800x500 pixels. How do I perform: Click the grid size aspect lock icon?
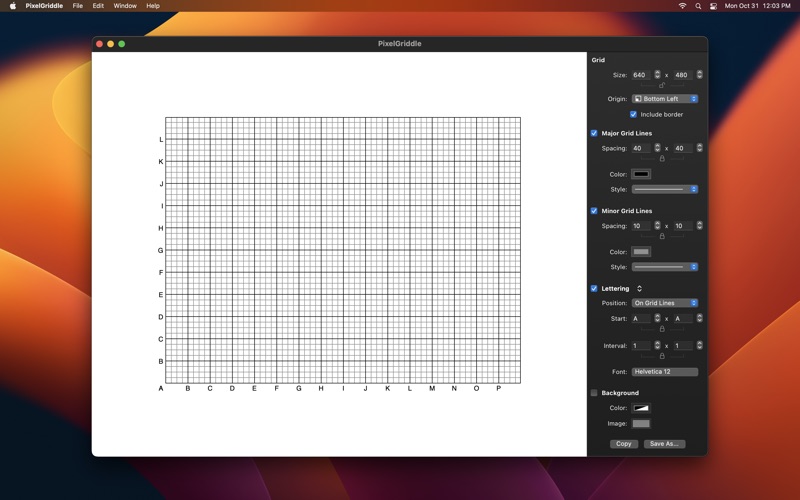[x=662, y=86]
